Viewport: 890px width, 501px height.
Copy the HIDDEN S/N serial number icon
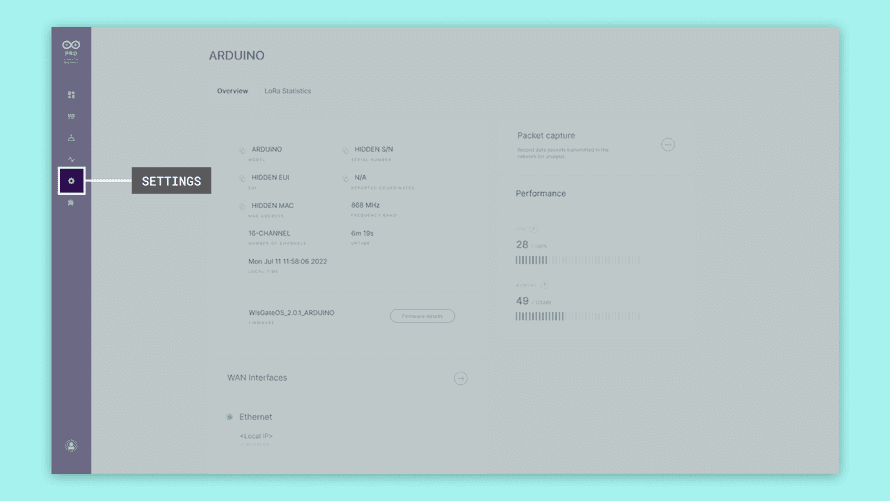point(346,151)
